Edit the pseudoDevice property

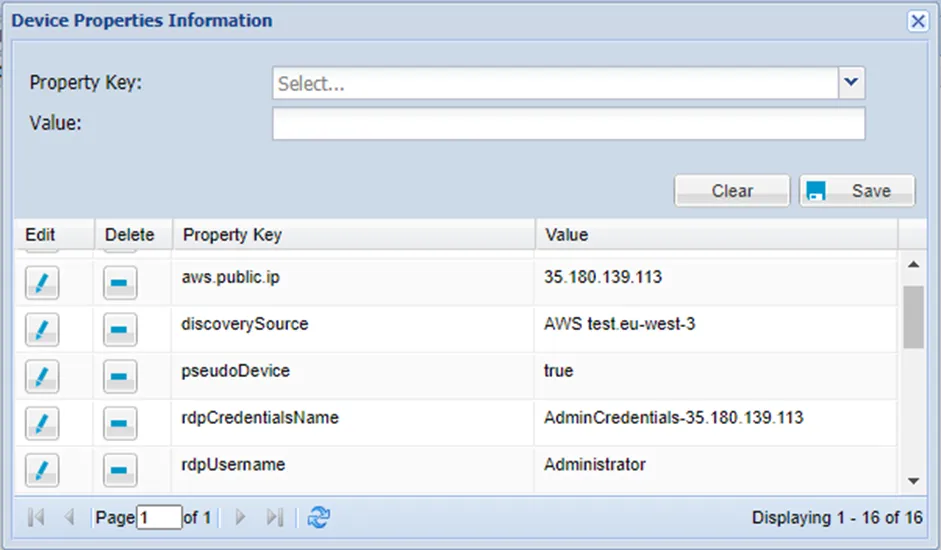pos(42,376)
